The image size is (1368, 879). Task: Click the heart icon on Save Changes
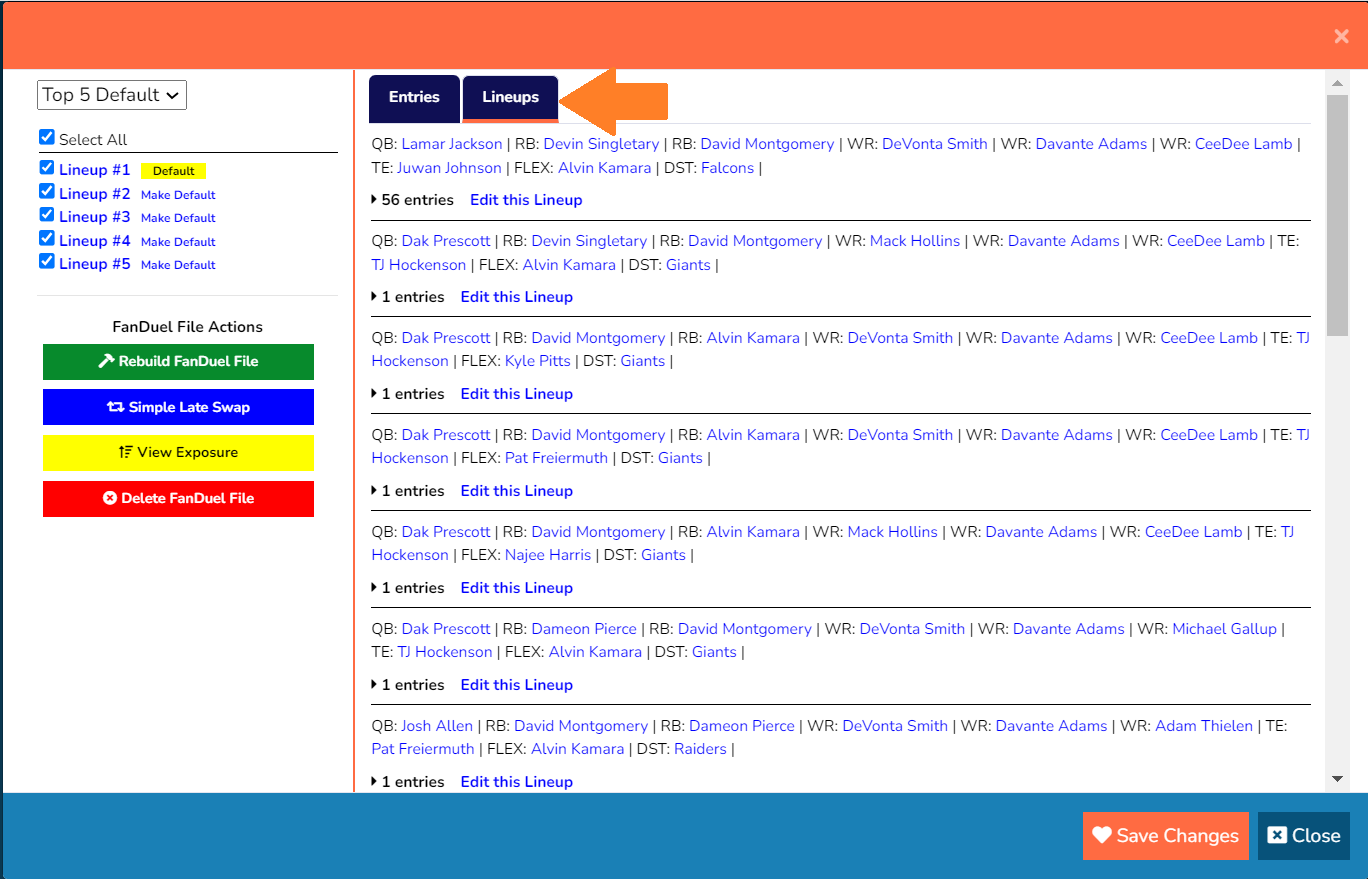[x=1104, y=836]
